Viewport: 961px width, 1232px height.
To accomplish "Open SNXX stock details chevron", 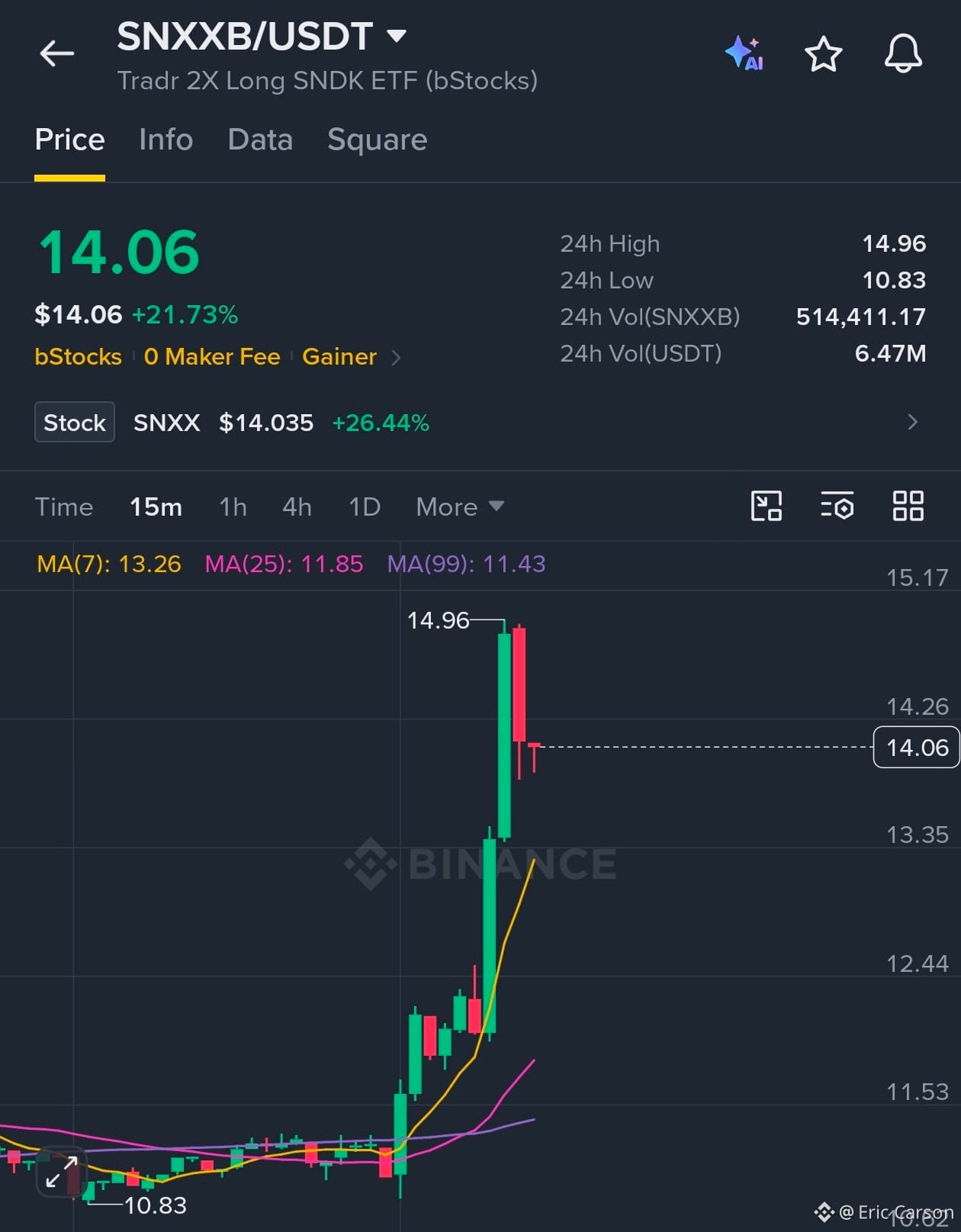I will 912,422.
